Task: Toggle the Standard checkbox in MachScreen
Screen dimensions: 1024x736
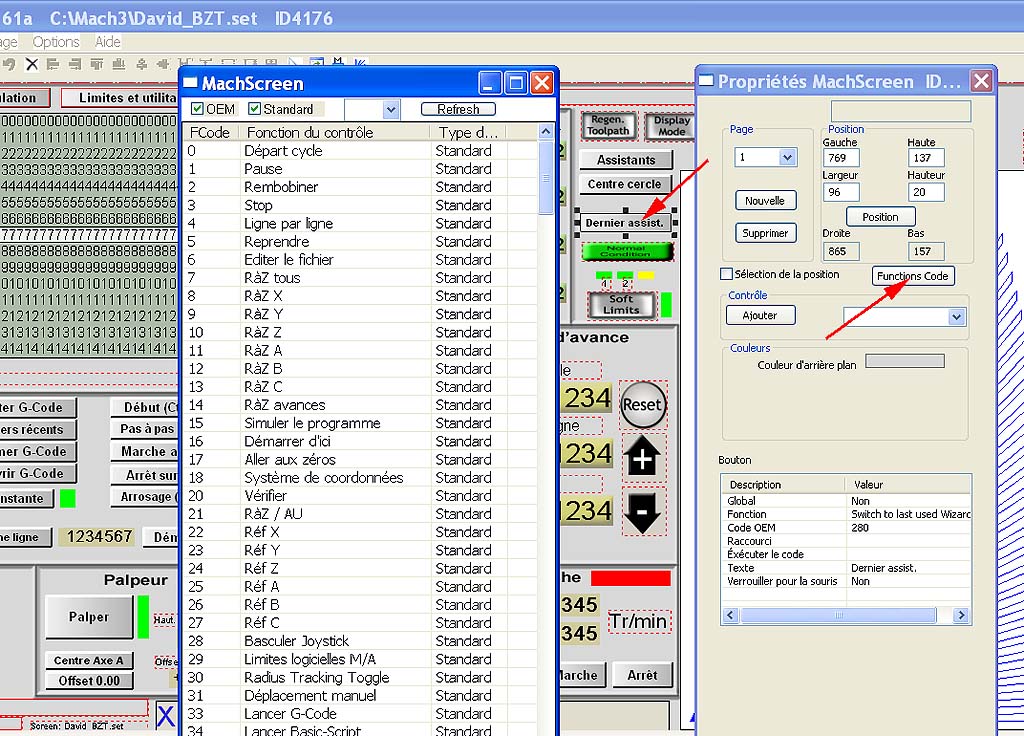Action: [254, 108]
